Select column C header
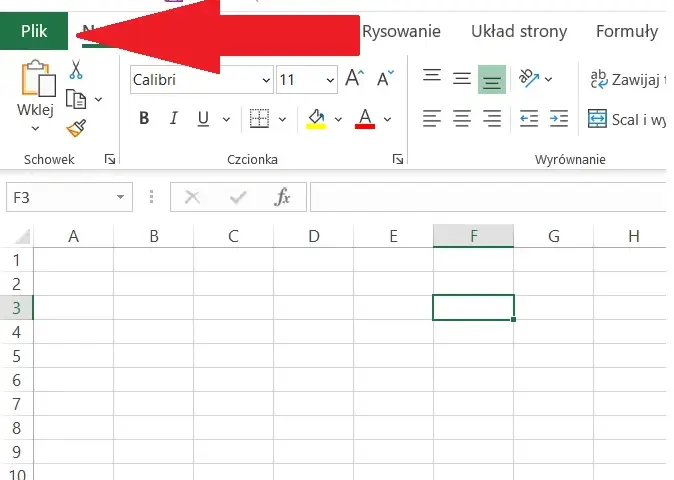674x480 pixels. [x=233, y=236]
